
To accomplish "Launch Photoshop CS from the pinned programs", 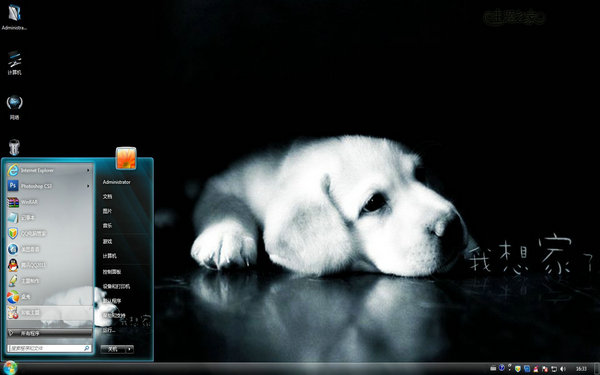I will click(x=49, y=186).
